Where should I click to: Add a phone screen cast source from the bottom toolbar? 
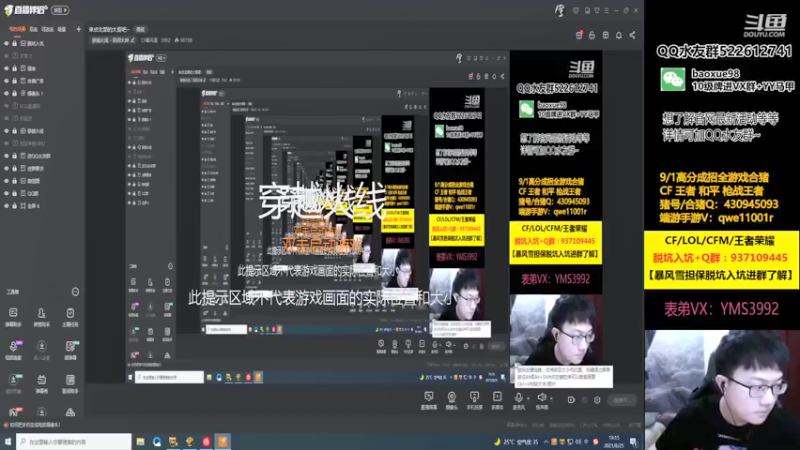point(474,400)
